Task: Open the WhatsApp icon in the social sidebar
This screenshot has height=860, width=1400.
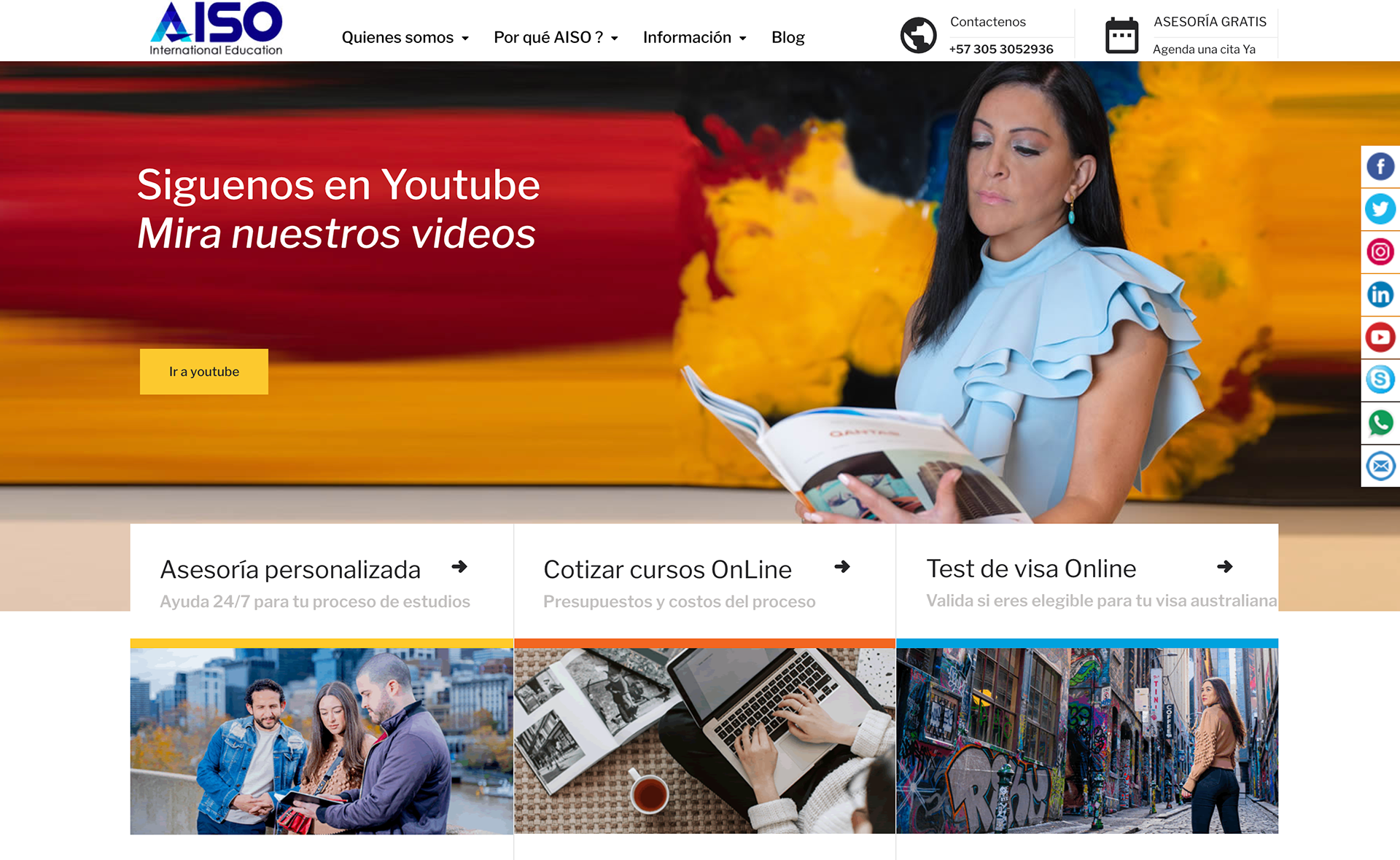Action: (1380, 423)
